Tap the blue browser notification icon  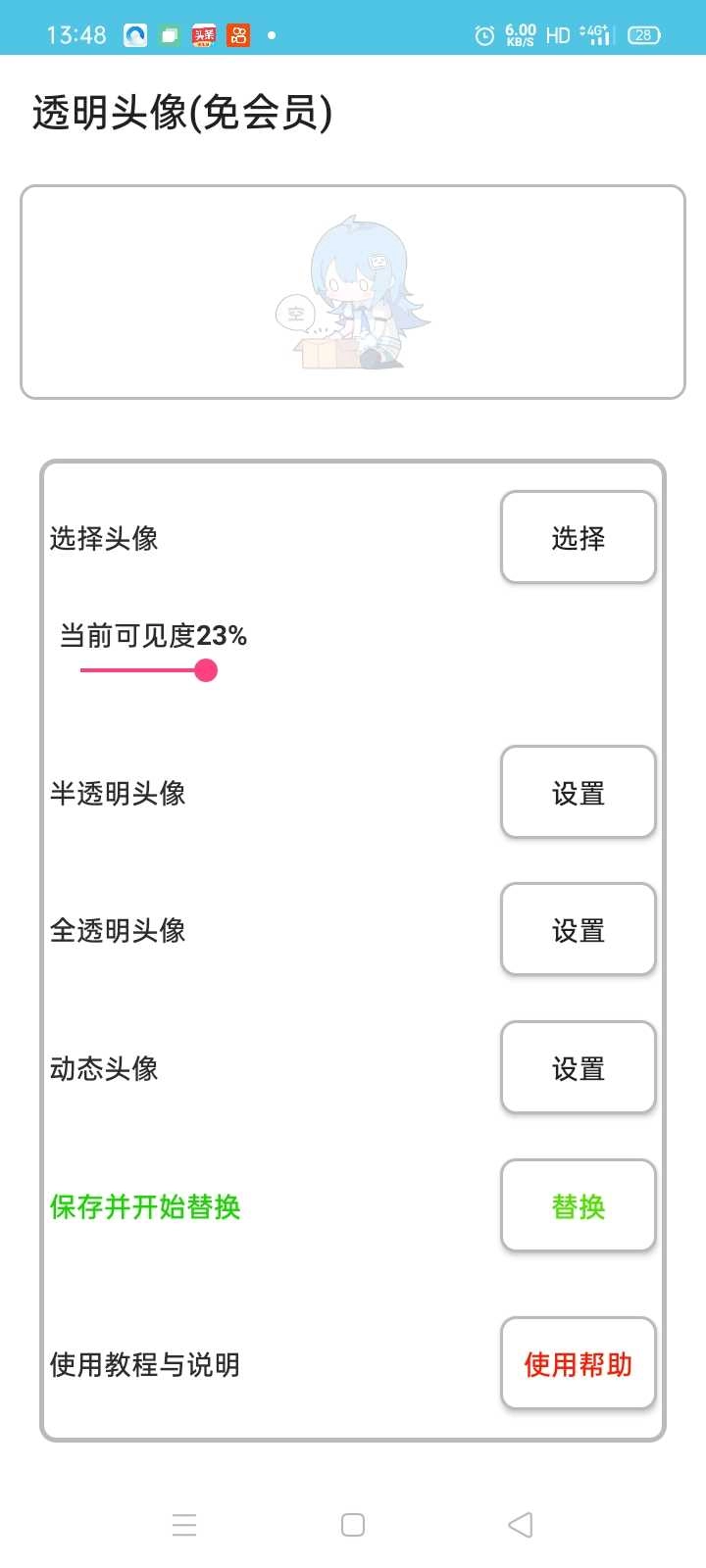pyautogui.click(x=135, y=35)
